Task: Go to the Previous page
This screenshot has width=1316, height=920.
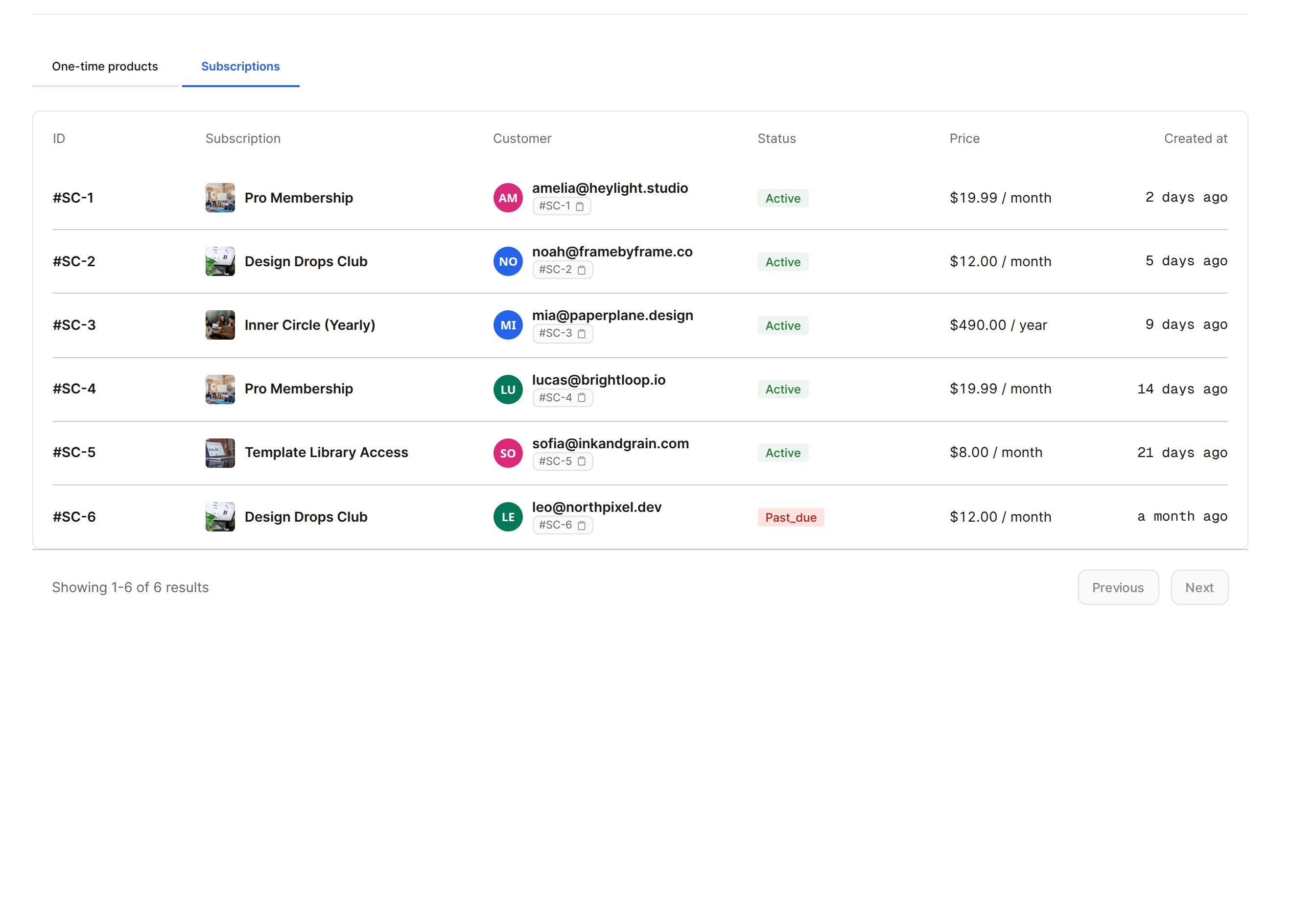Action: pyautogui.click(x=1118, y=587)
